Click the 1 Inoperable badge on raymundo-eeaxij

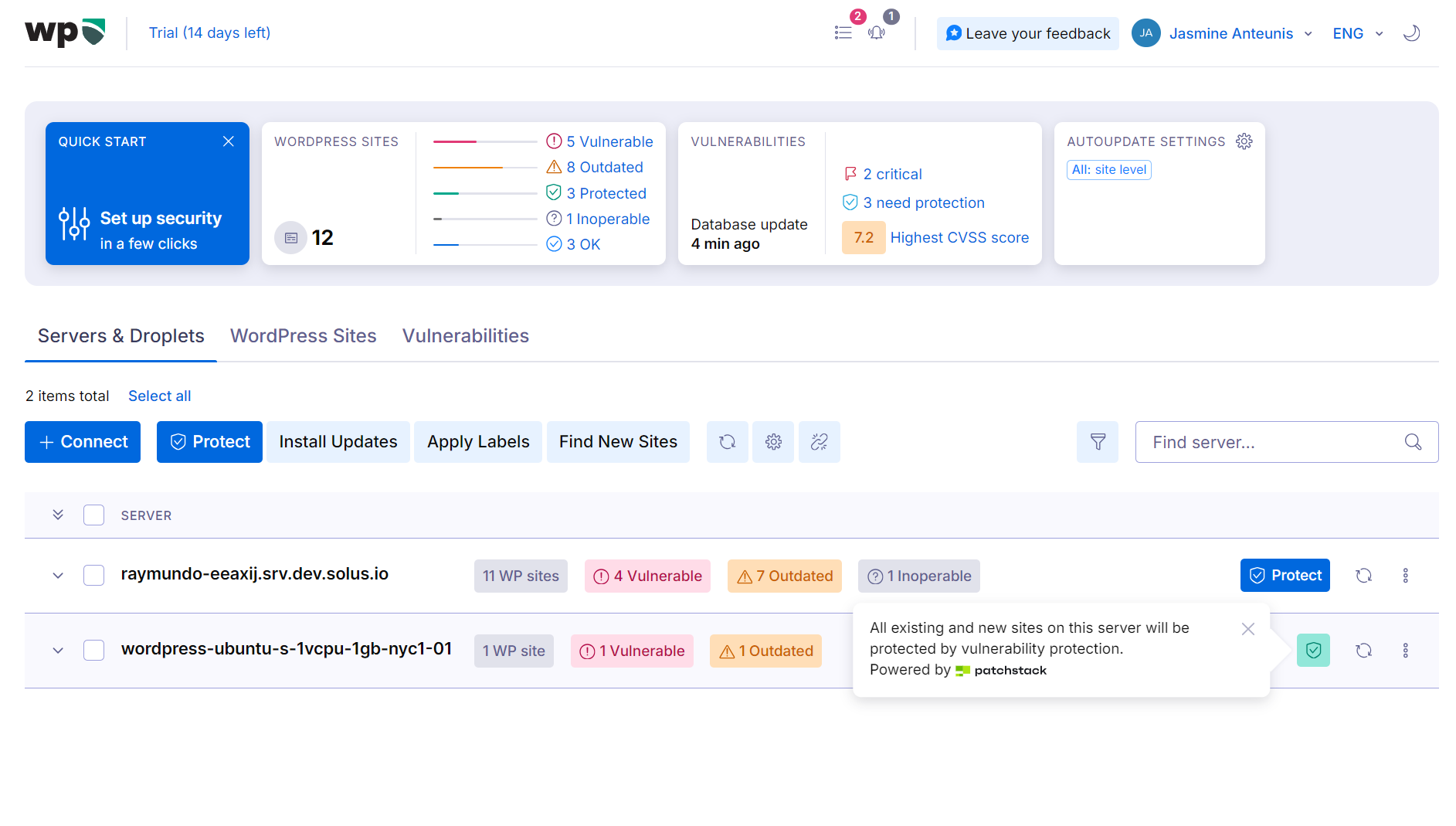pos(919,576)
